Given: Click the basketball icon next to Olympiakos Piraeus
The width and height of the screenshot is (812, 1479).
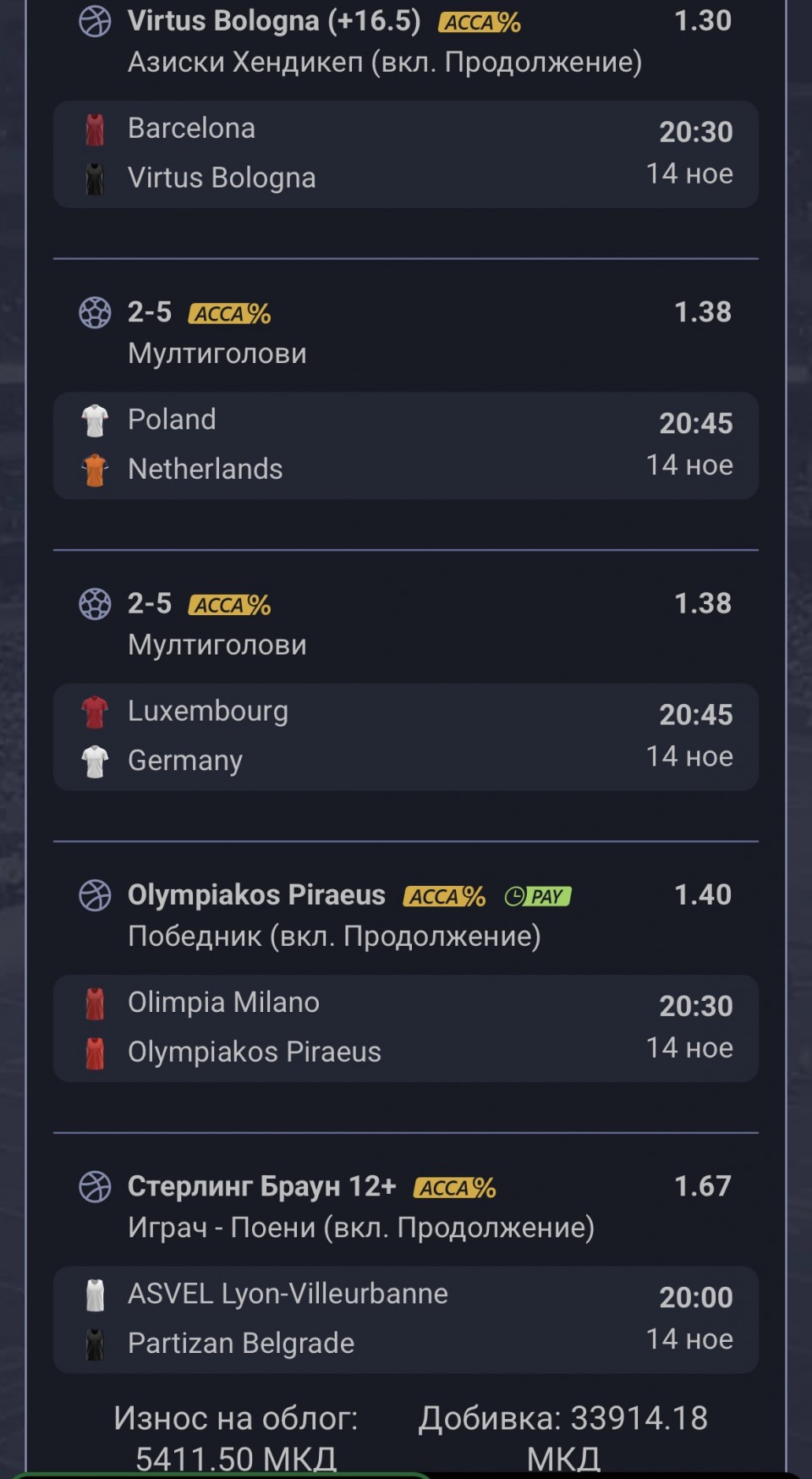Looking at the screenshot, I should (95, 895).
